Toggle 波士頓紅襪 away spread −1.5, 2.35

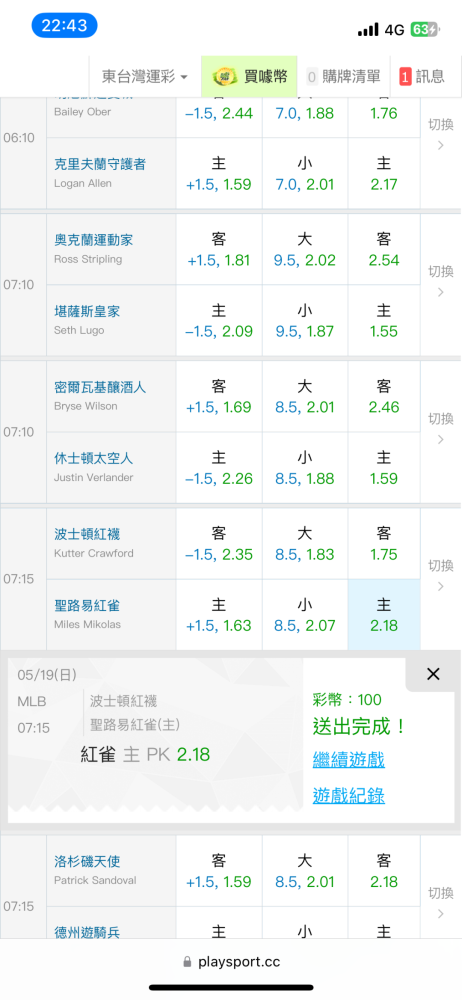coord(219,543)
